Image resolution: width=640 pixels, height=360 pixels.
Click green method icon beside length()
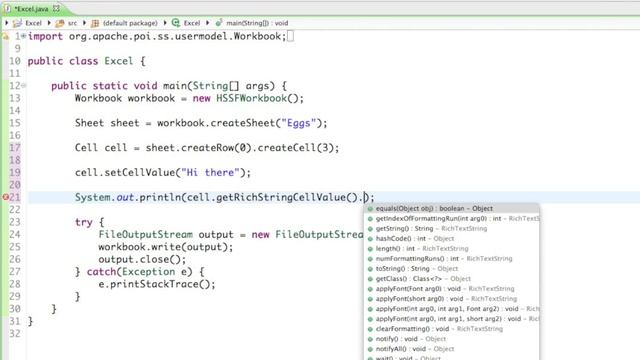[370, 249]
